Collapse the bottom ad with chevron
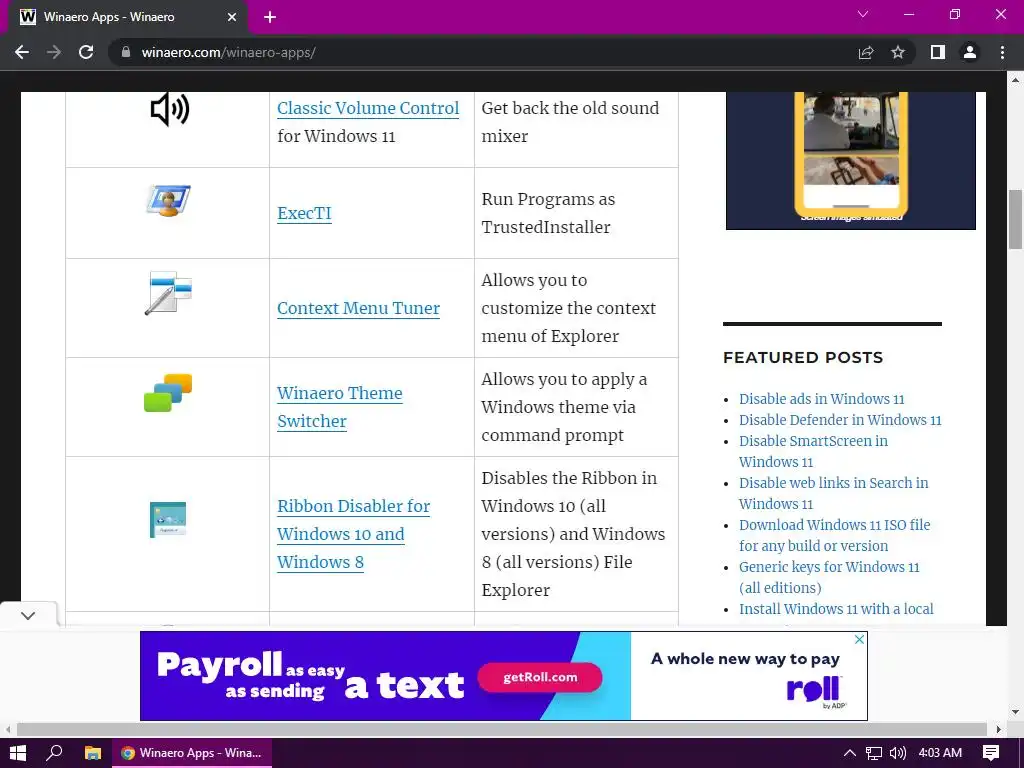 click(27, 616)
